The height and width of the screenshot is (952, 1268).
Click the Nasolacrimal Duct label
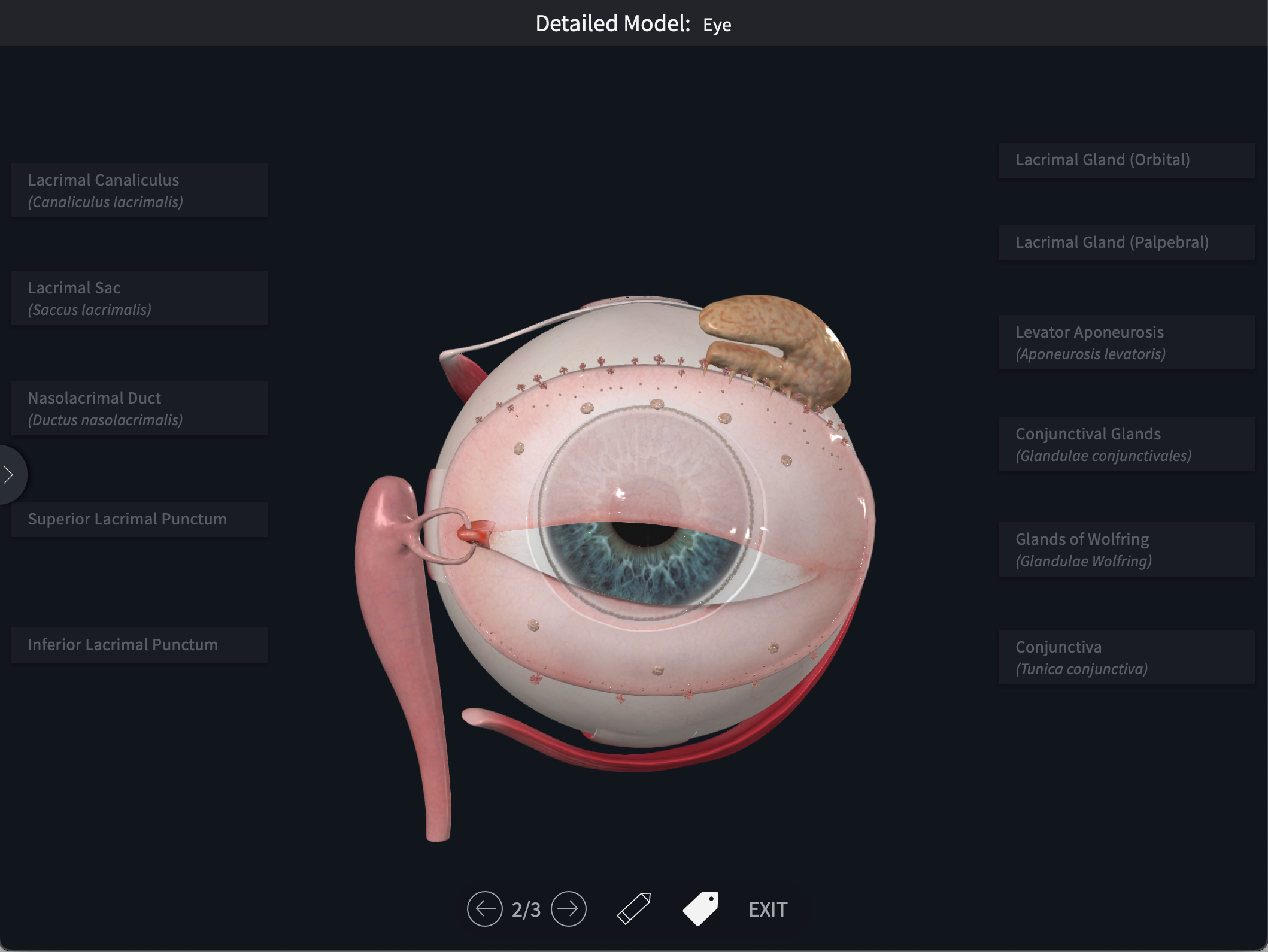138,408
